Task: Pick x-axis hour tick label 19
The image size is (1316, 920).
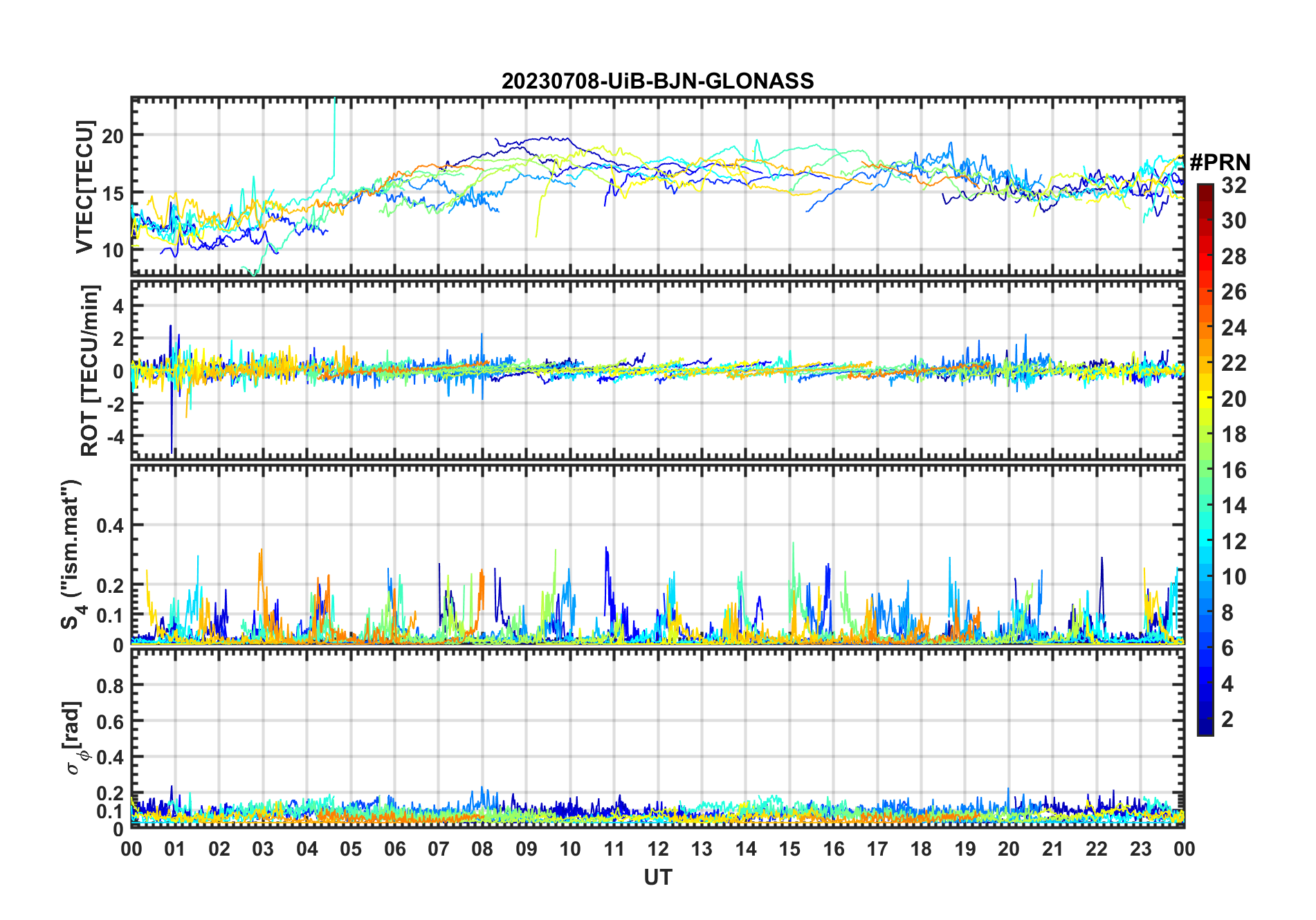Action: (965, 849)
